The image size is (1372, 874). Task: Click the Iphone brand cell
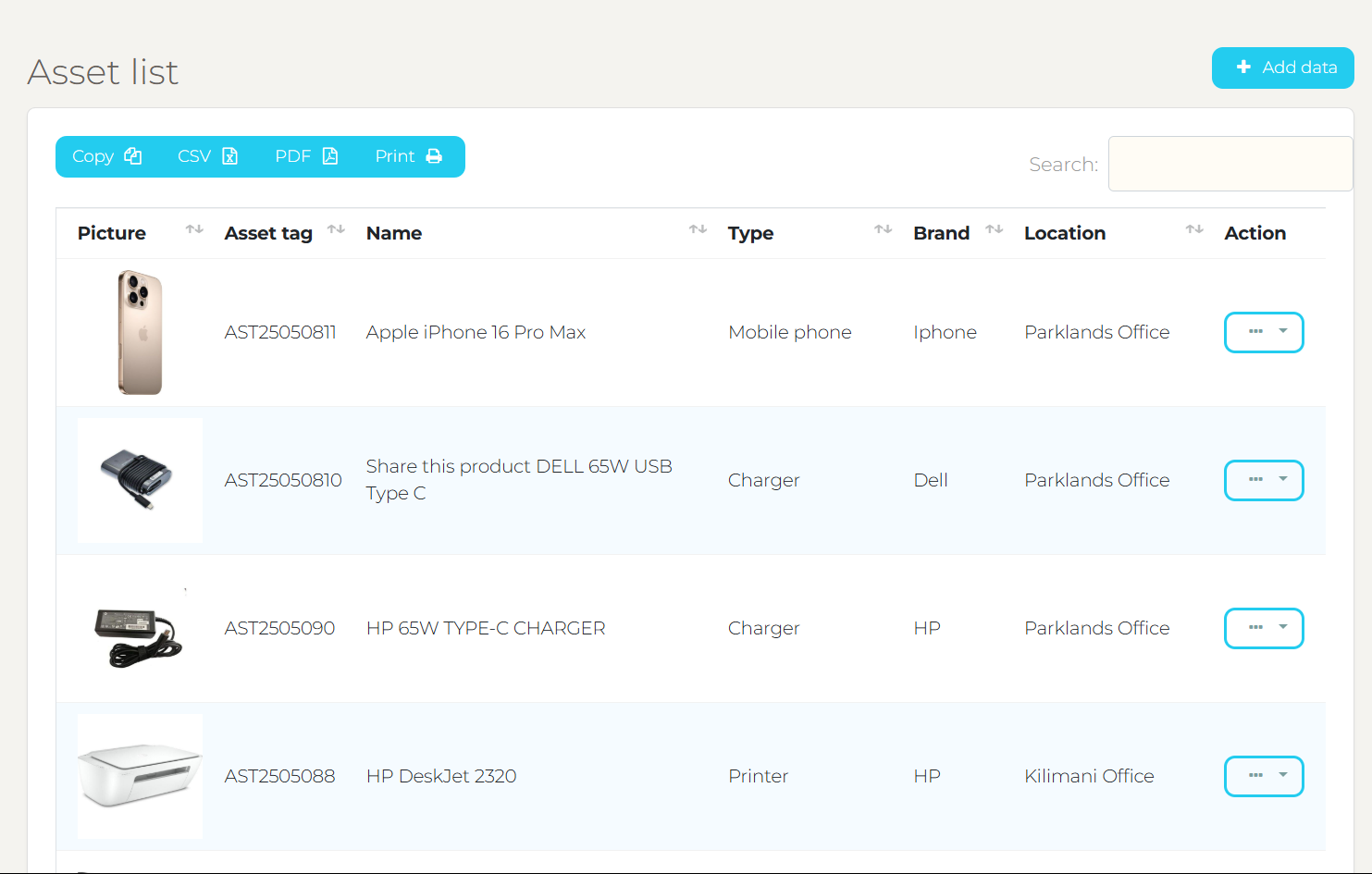pyautogui.click(x=945, y=332)
